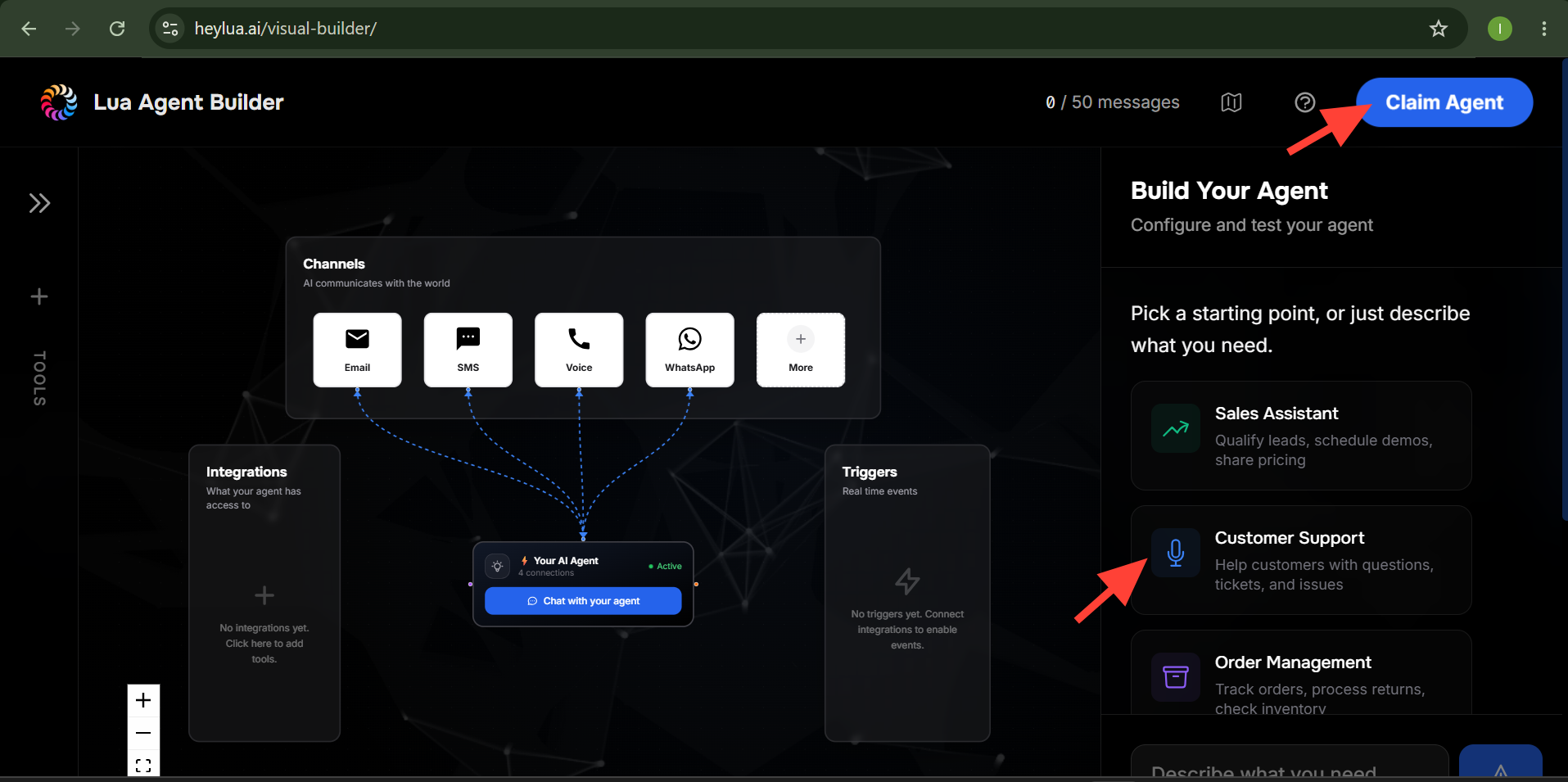Click the vertical TOOLS label
The image size is (1568, 782).
pyautogui.click(x=39, y=378)
